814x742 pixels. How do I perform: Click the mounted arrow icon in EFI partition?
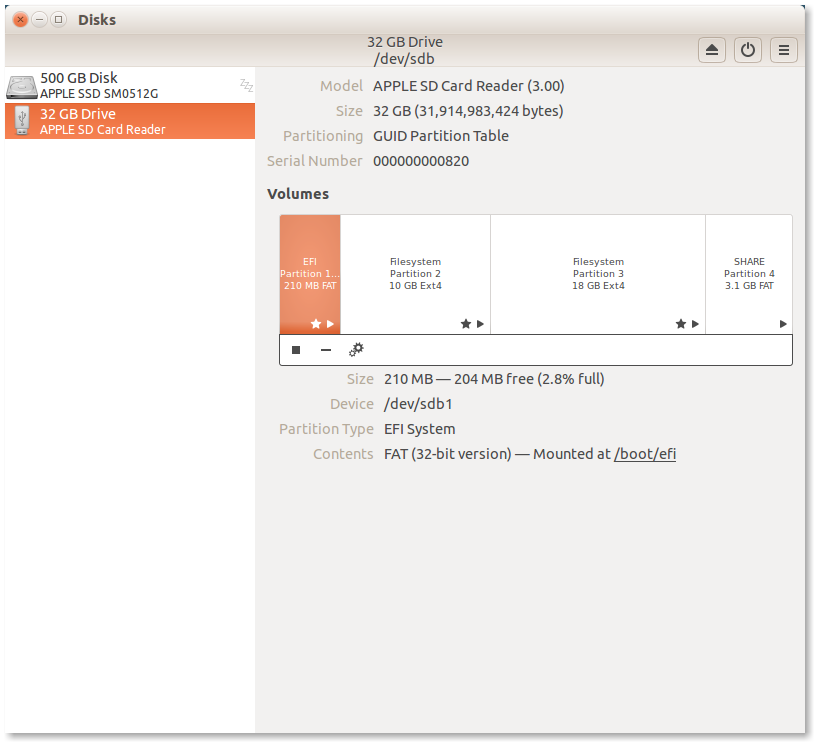click(331, 324)
